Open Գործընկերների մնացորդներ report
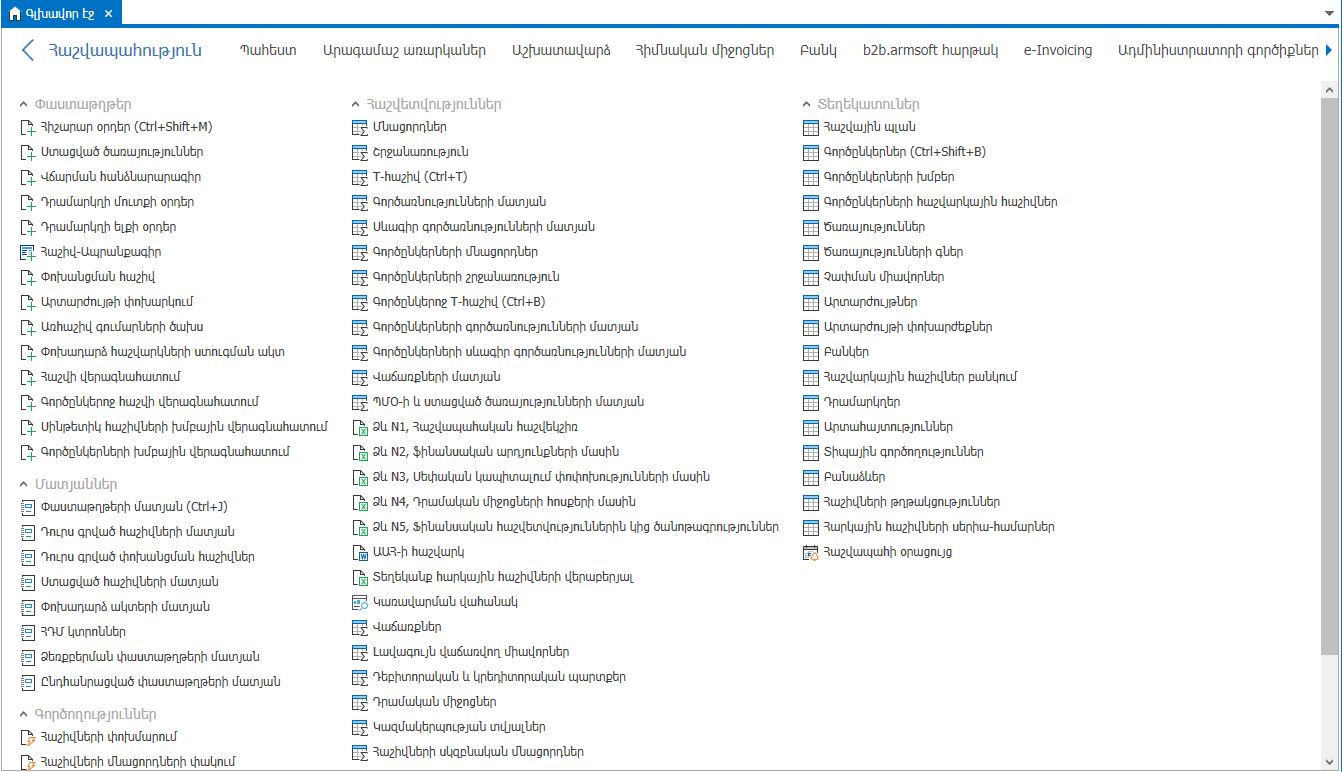Viewport: 1342px width, 772px height. 455,253
